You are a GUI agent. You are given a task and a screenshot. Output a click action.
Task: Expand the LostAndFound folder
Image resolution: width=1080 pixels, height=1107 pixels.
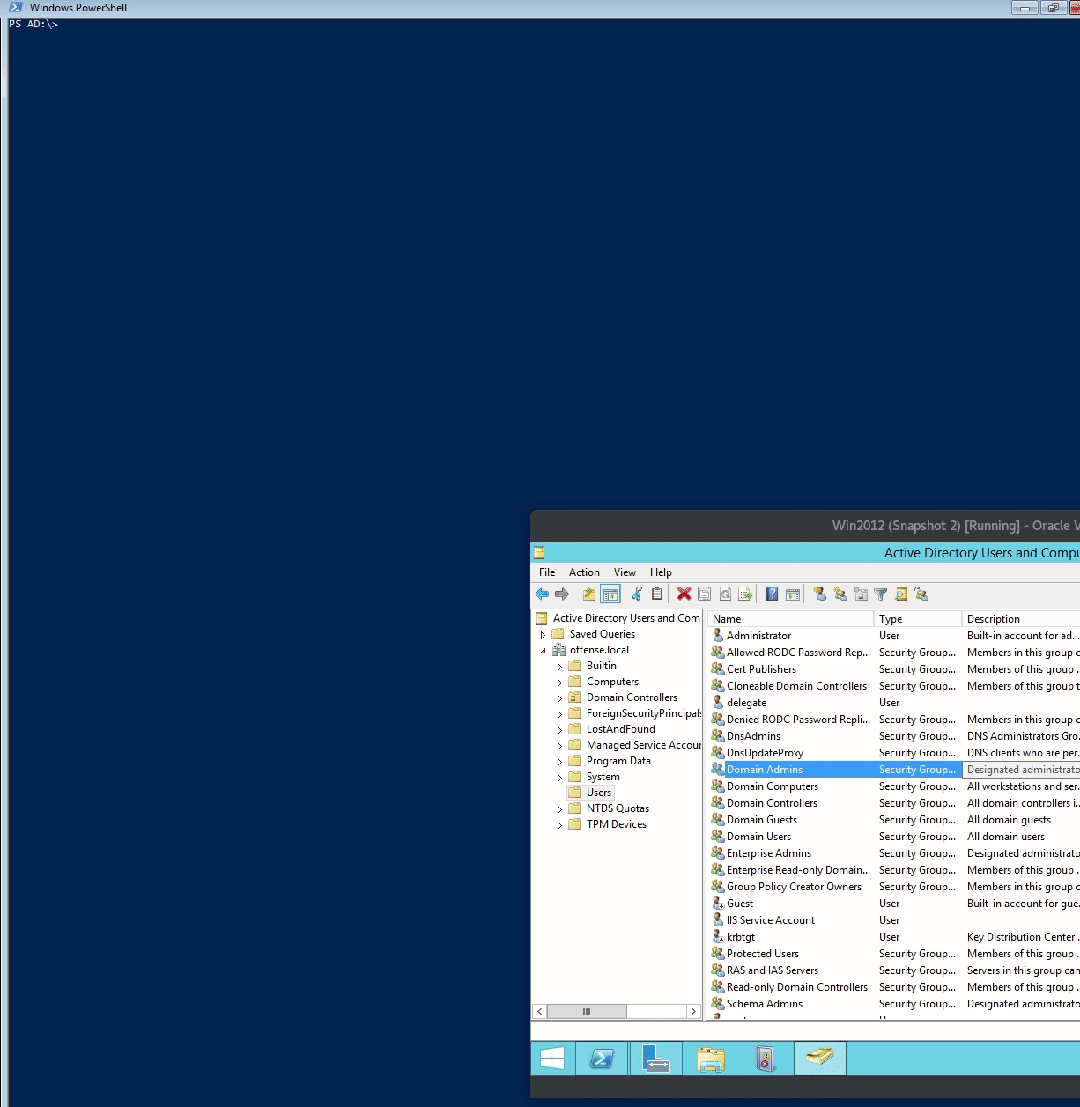(560, 730)
